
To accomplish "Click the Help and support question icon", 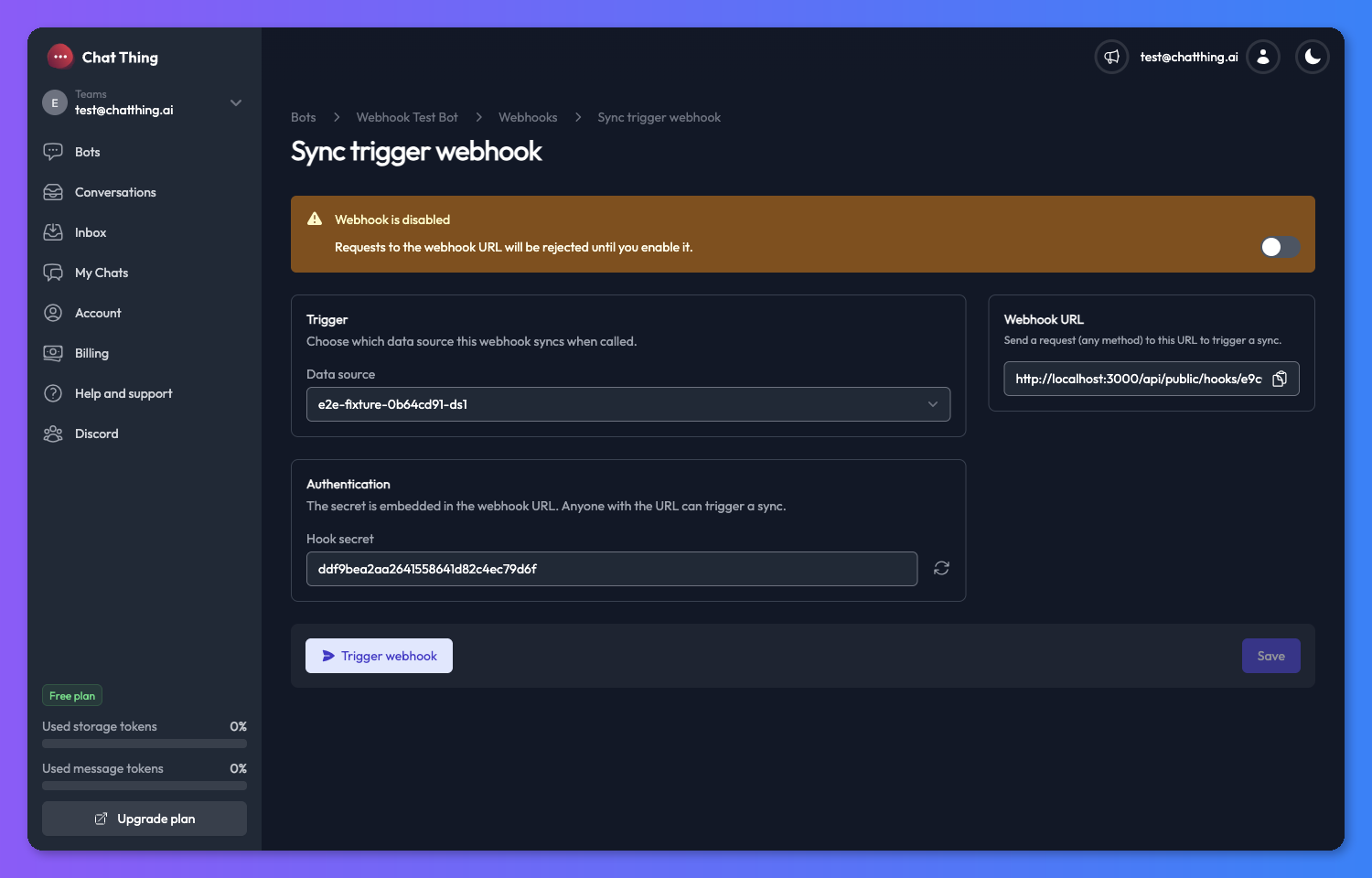I will (x=53, y=393).
